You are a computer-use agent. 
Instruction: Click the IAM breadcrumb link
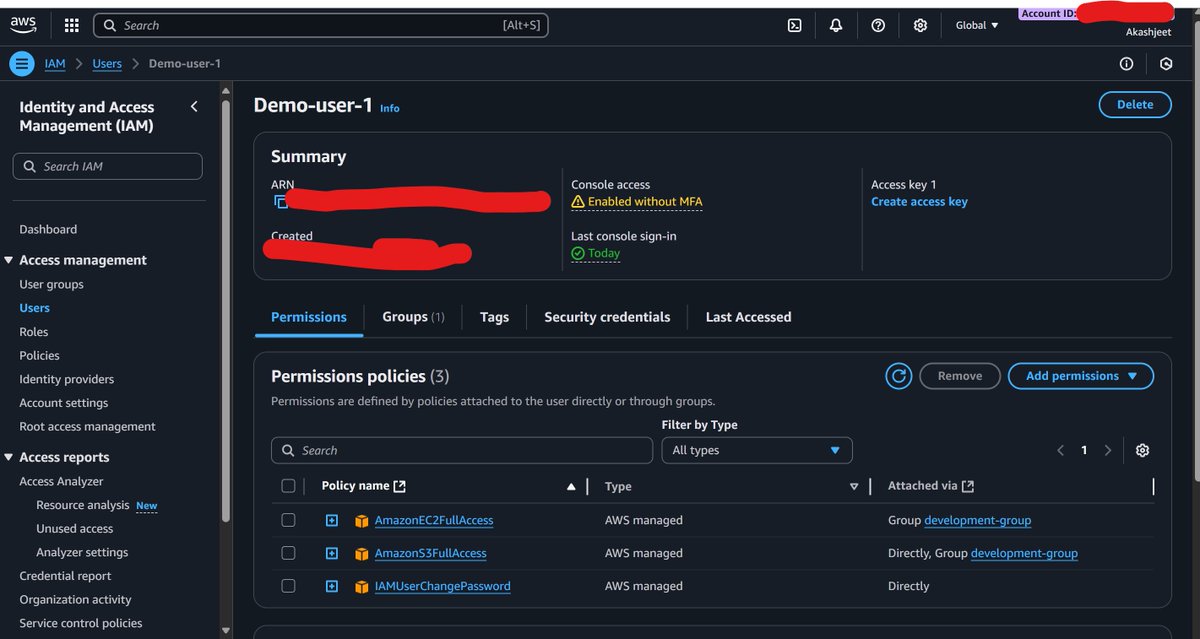(55, 64)
